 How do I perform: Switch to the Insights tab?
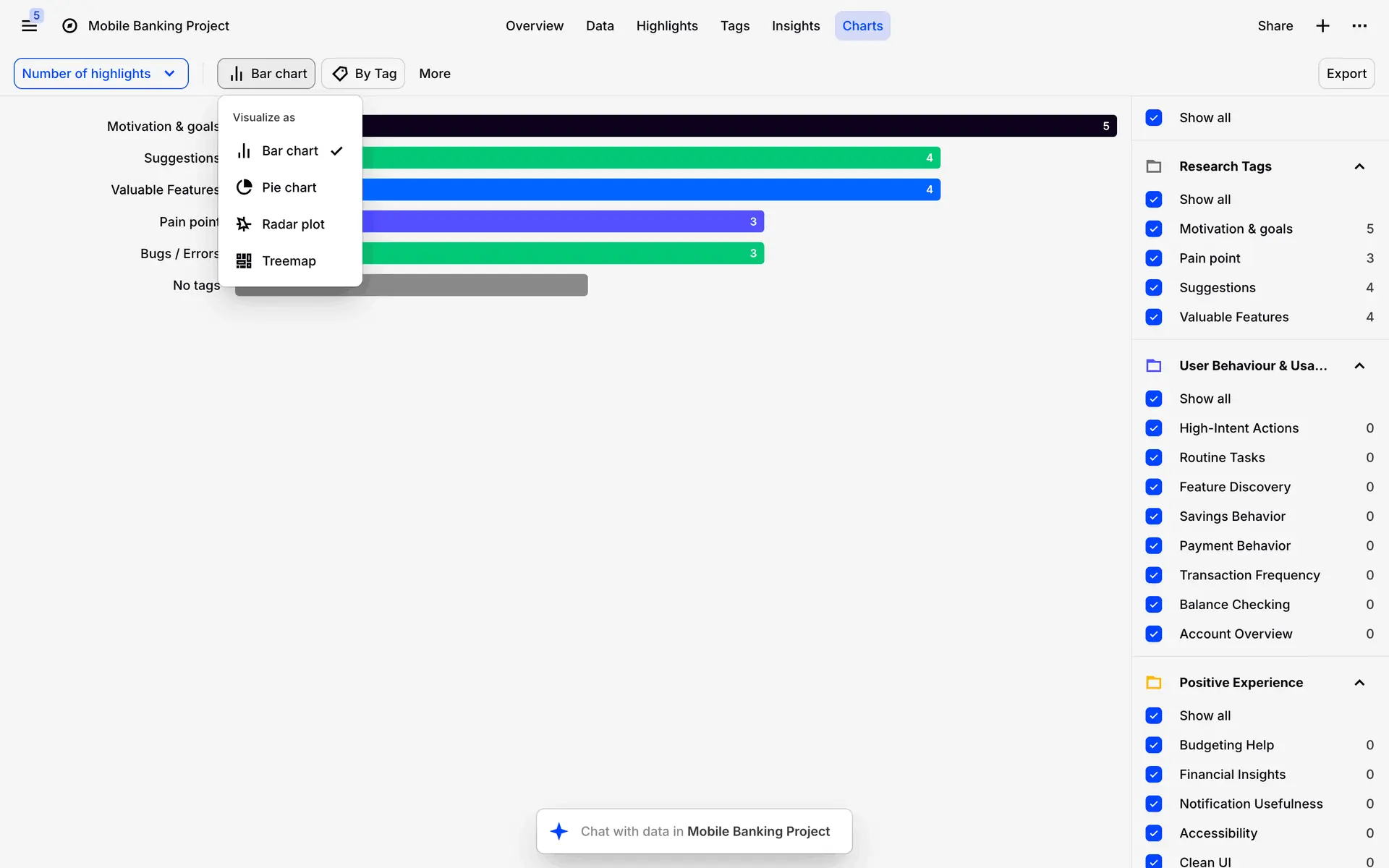795,26
